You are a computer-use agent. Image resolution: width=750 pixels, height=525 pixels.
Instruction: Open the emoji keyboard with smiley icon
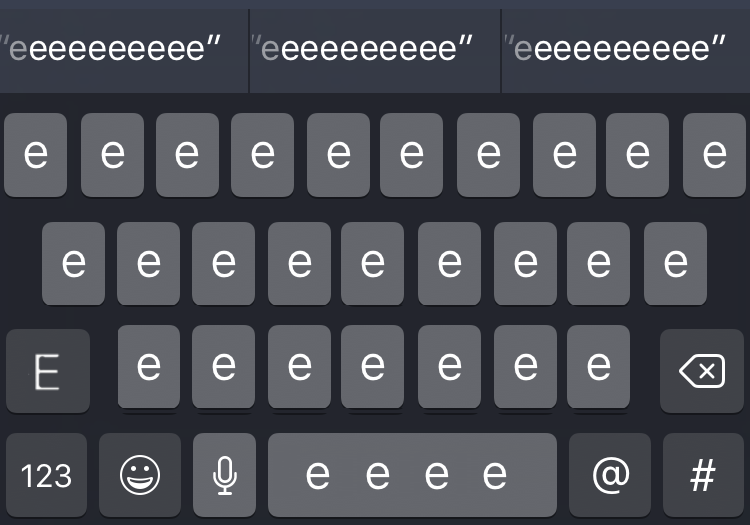point(140,475)
